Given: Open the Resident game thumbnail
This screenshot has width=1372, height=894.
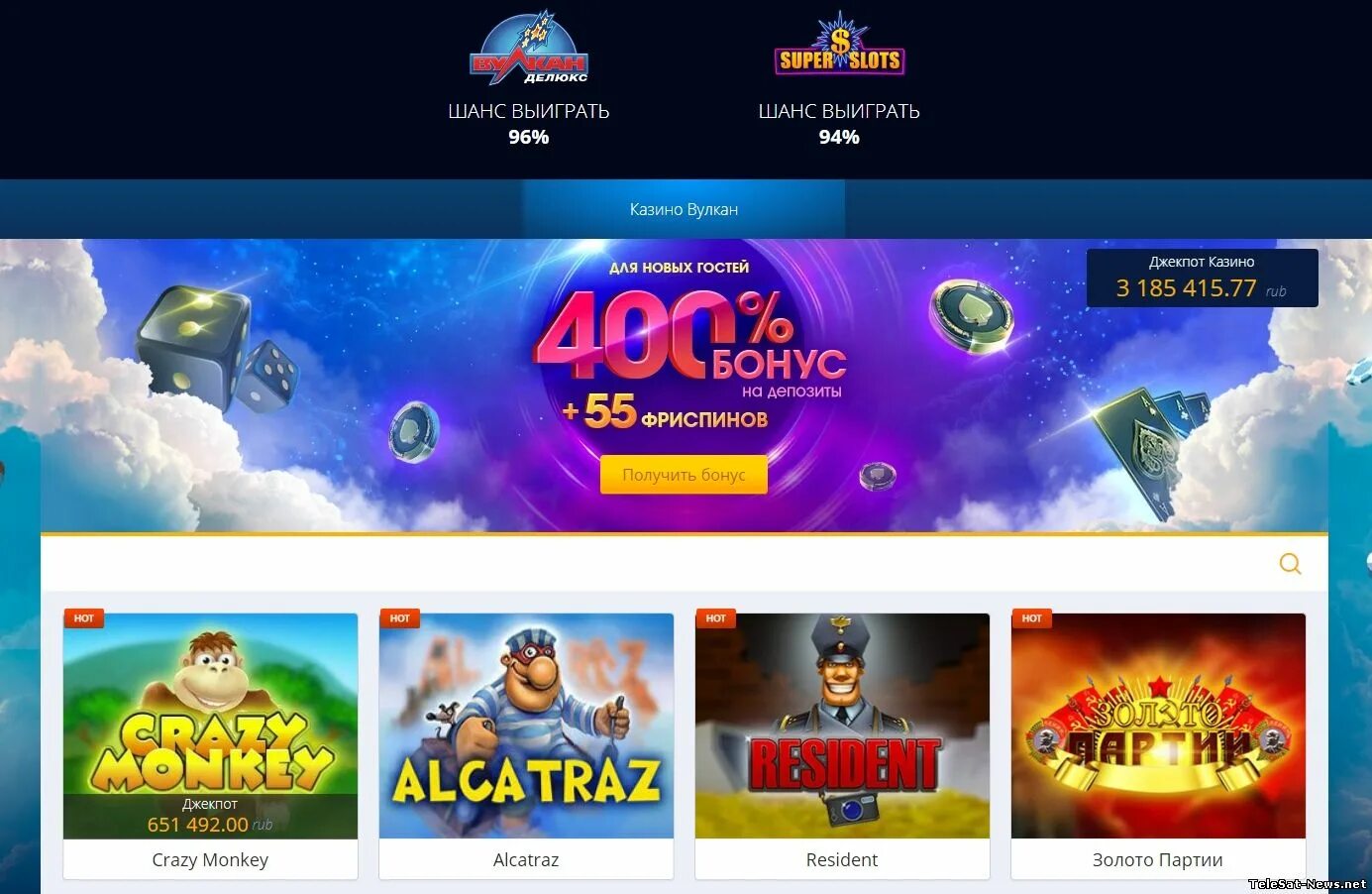Looking at the screenshot, I should point(842,726).
